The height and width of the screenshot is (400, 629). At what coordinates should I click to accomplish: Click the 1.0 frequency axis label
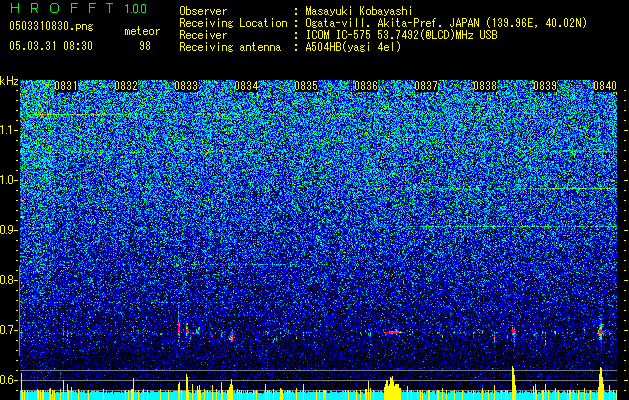point(8,180)
